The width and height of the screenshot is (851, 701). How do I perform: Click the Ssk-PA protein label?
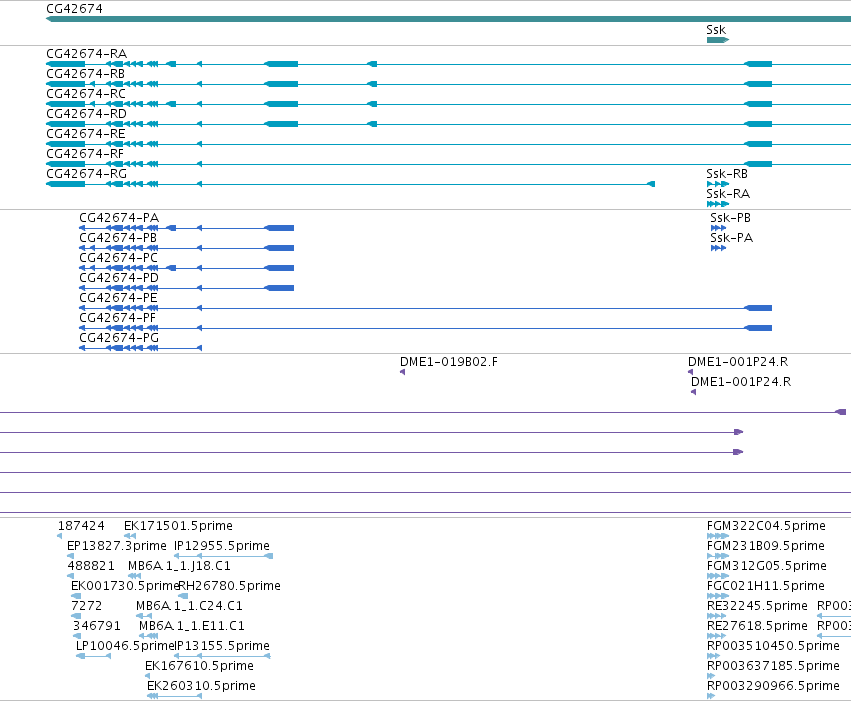[x=732, y=238]
